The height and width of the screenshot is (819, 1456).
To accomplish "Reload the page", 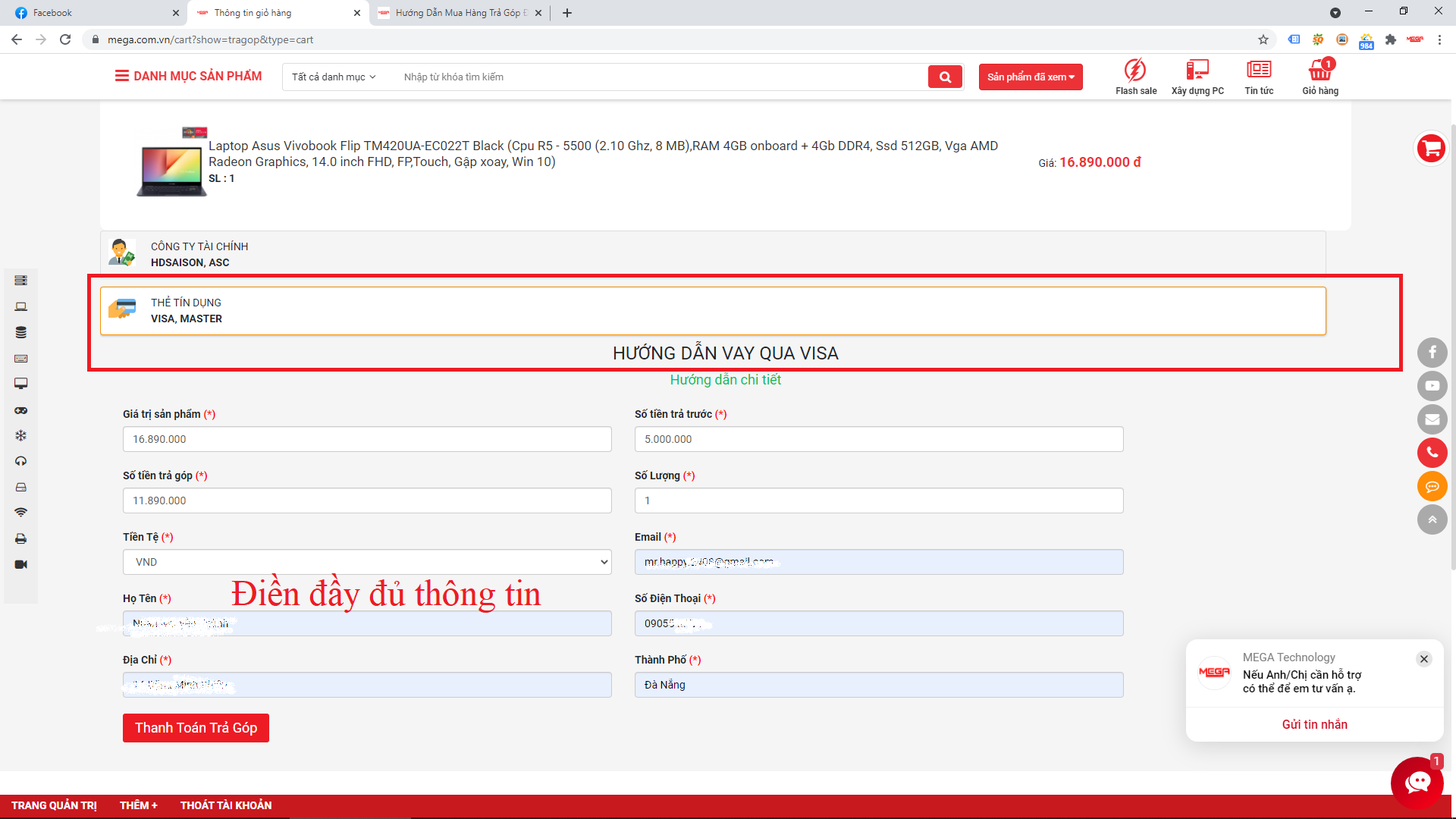I will [65, 39].
